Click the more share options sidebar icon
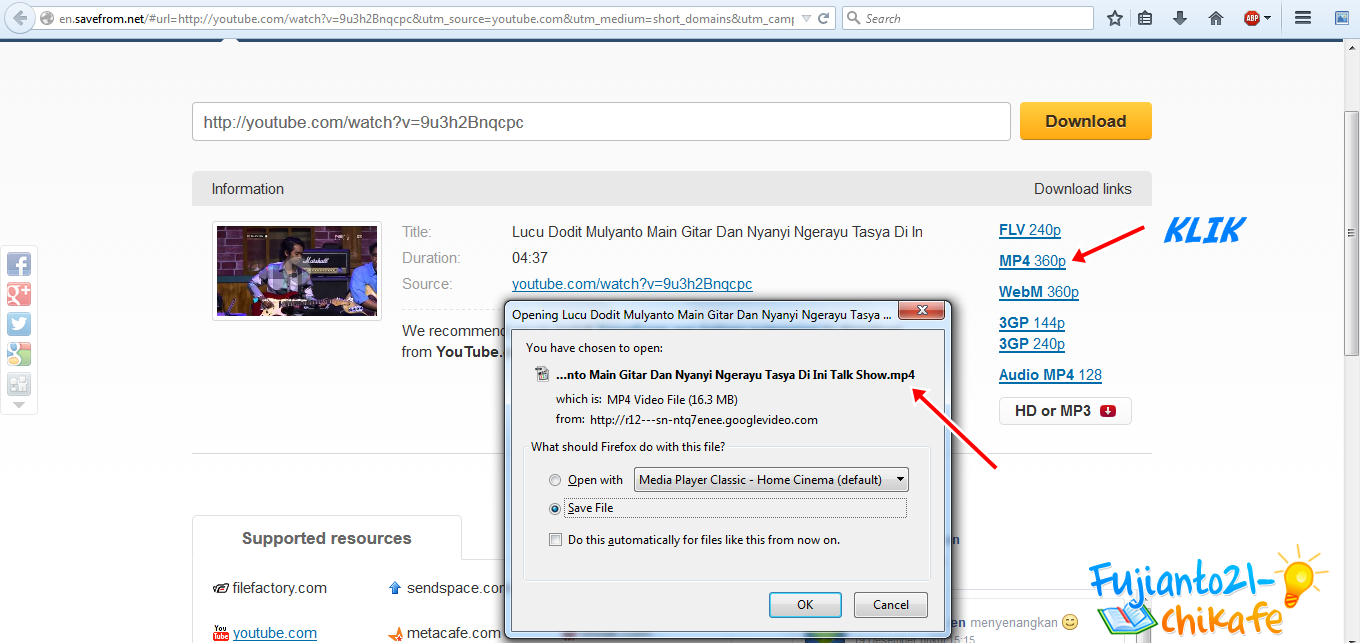The image size is (1360, 643). pos(19,384)
